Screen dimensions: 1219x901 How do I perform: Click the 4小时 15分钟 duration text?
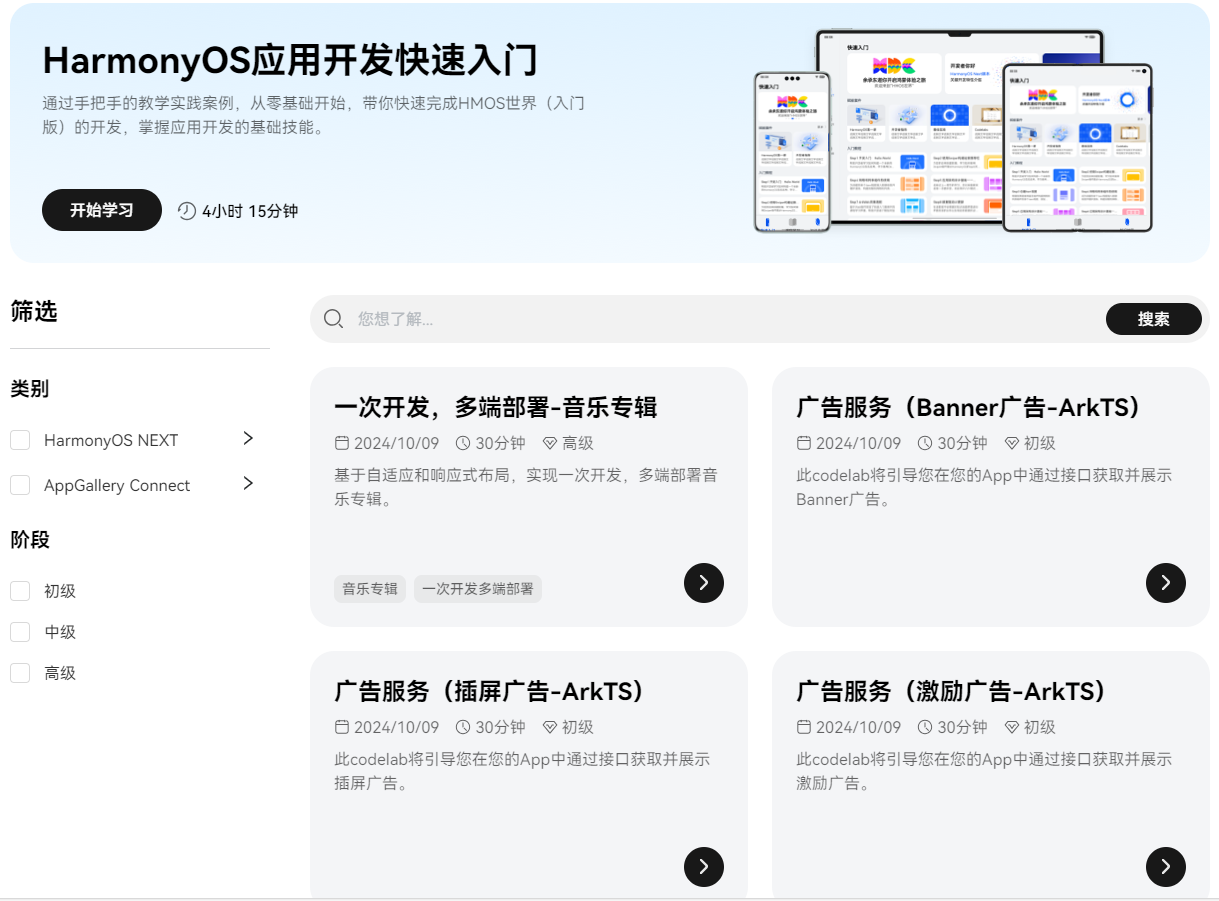pos(250,211)
